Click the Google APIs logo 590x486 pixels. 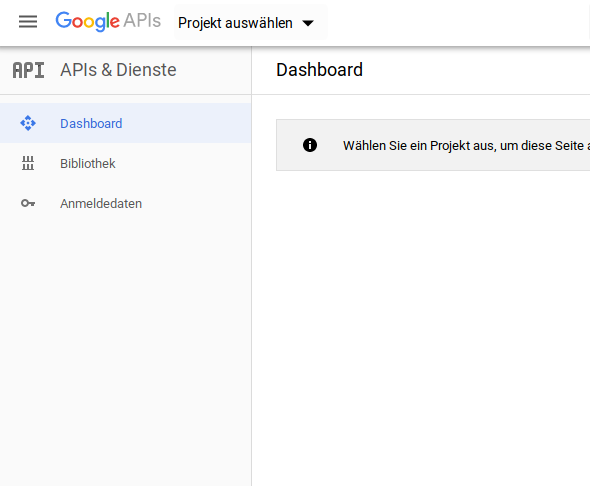(x=108, y=21)
